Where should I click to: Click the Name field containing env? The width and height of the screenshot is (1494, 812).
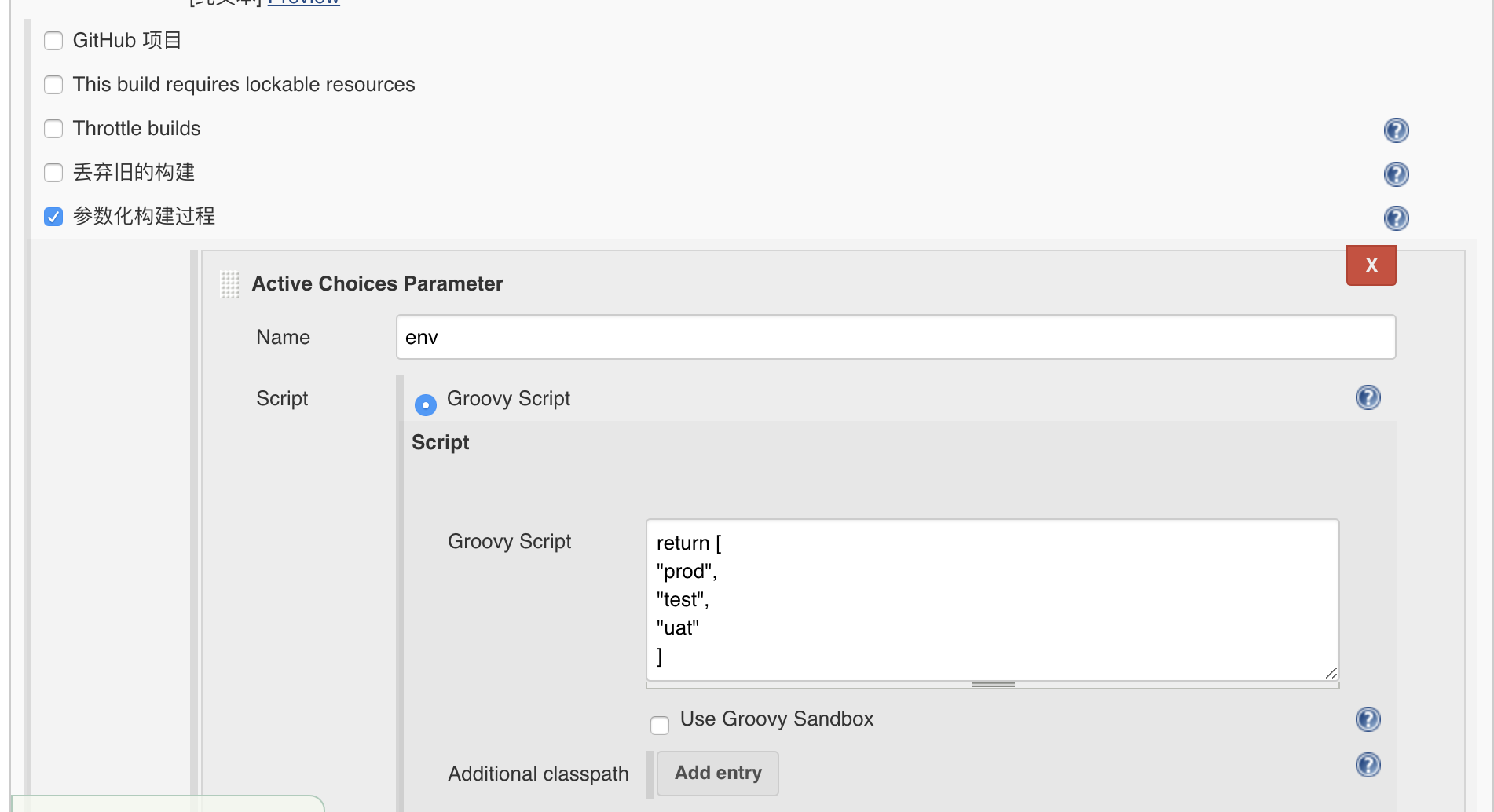coord(895,337)
